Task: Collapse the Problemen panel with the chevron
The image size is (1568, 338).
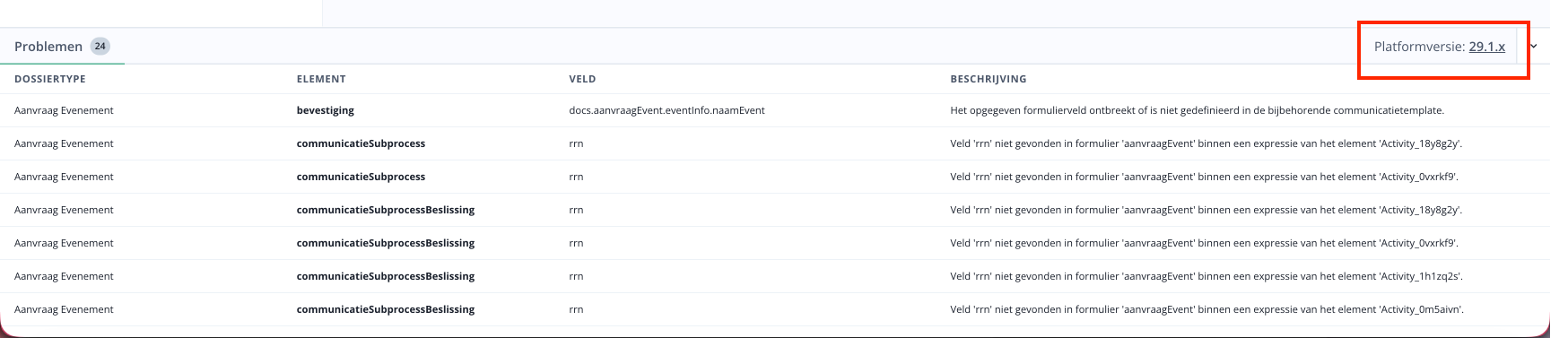Action: click(1533, 47)
